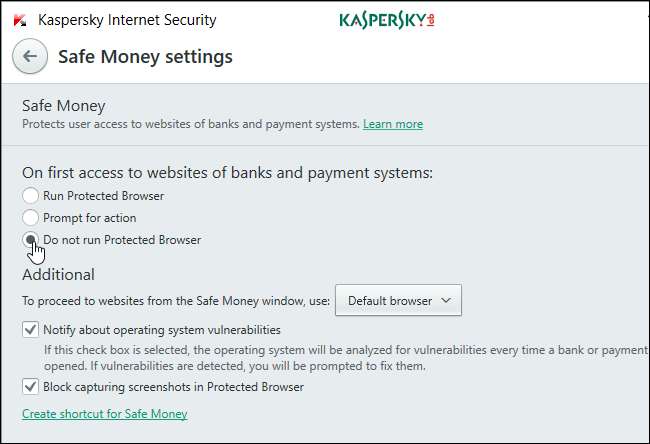Click the Kaspersky Internet Security window title
Image resolution: width=650 pixels, height=444 pixels.
(x=127, y=20)
